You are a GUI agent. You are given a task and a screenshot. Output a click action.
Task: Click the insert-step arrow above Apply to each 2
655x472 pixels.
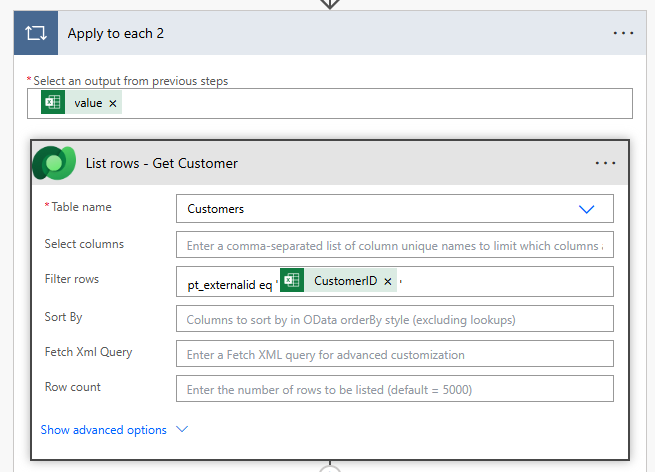click(329, 3)
